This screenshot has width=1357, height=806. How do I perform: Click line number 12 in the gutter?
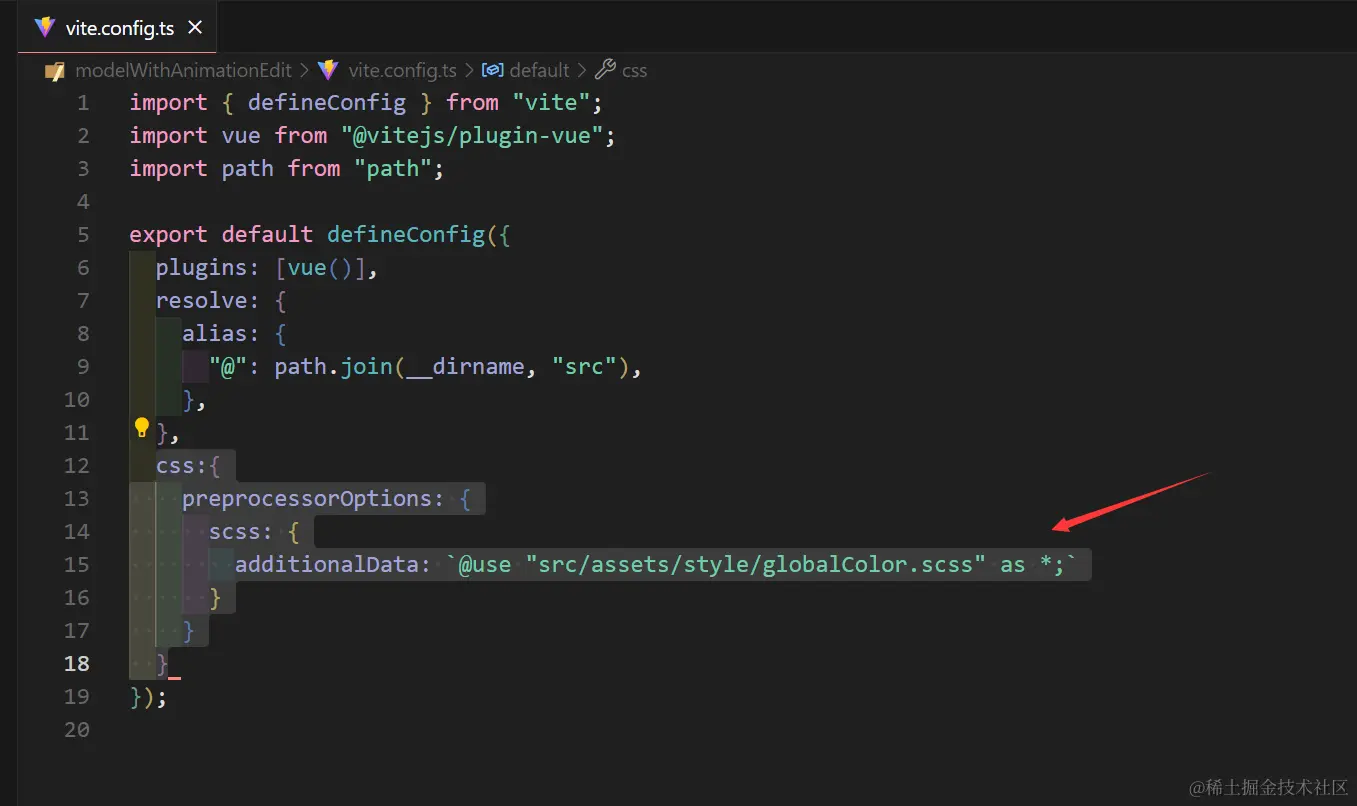[x=77, y=466]
